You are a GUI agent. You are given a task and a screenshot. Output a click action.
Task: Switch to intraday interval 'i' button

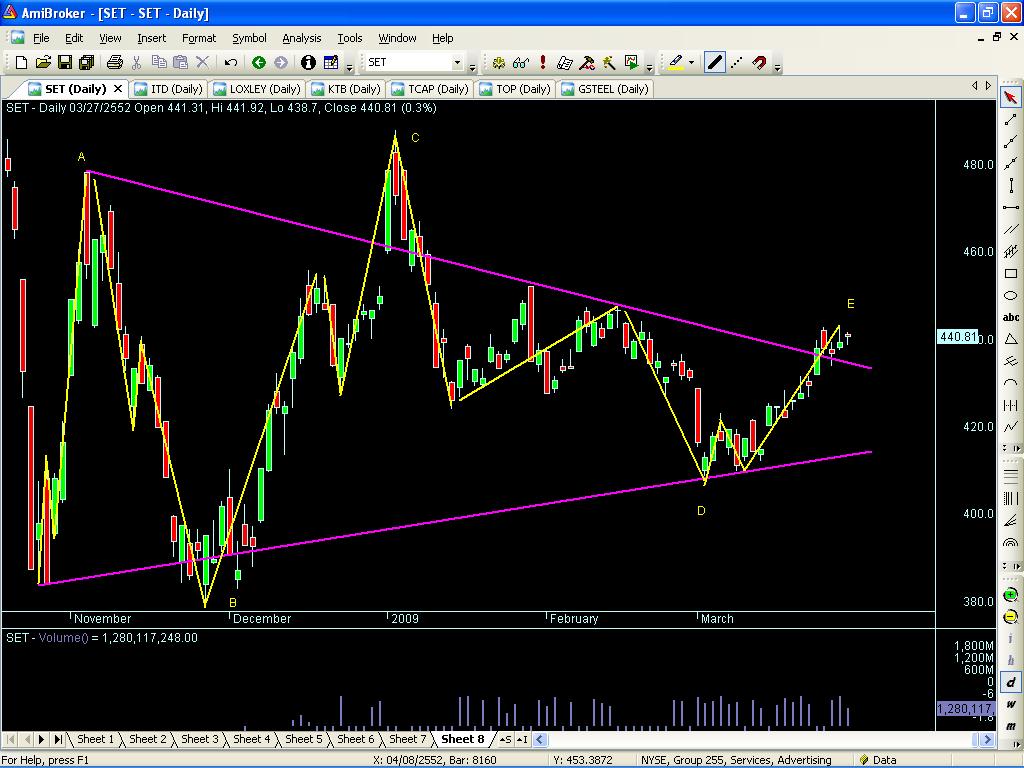point(1010,639)
